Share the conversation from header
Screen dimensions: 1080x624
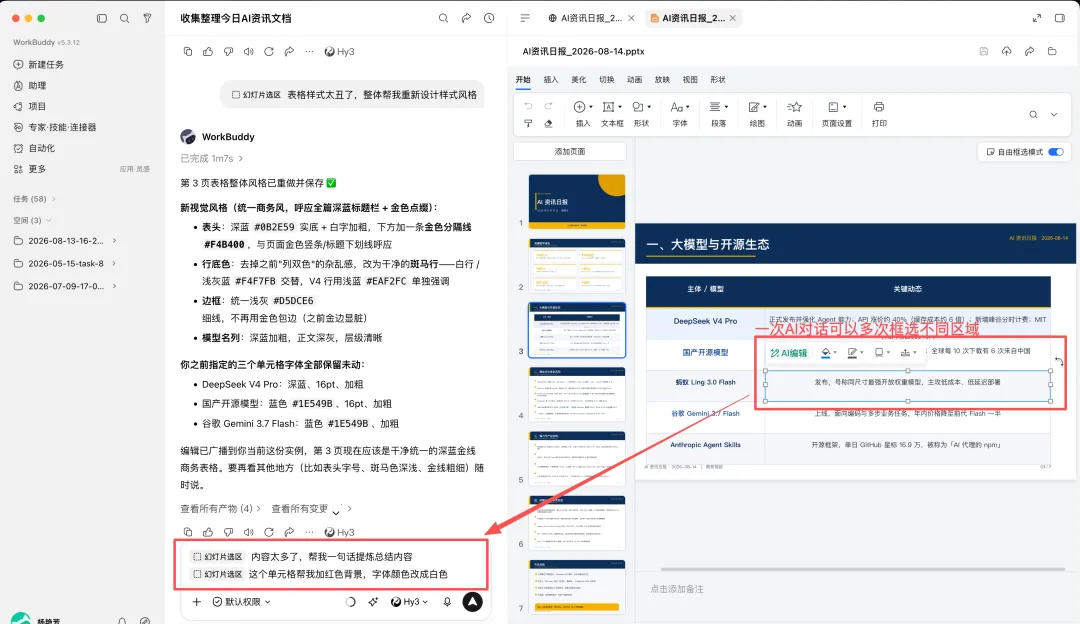(x=466, y=19)
